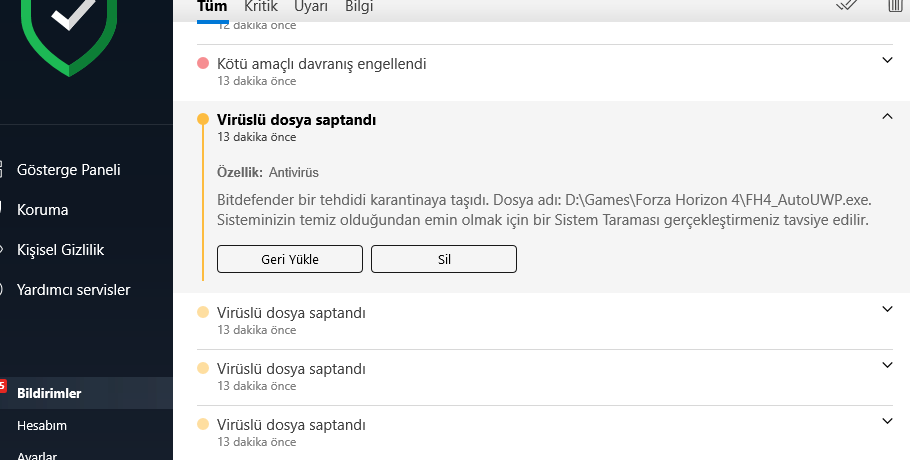The height and width of the screenshot is (460, 910).
Task: Click the 12 dakika önce timestamp
Action: tap(257, 26)
